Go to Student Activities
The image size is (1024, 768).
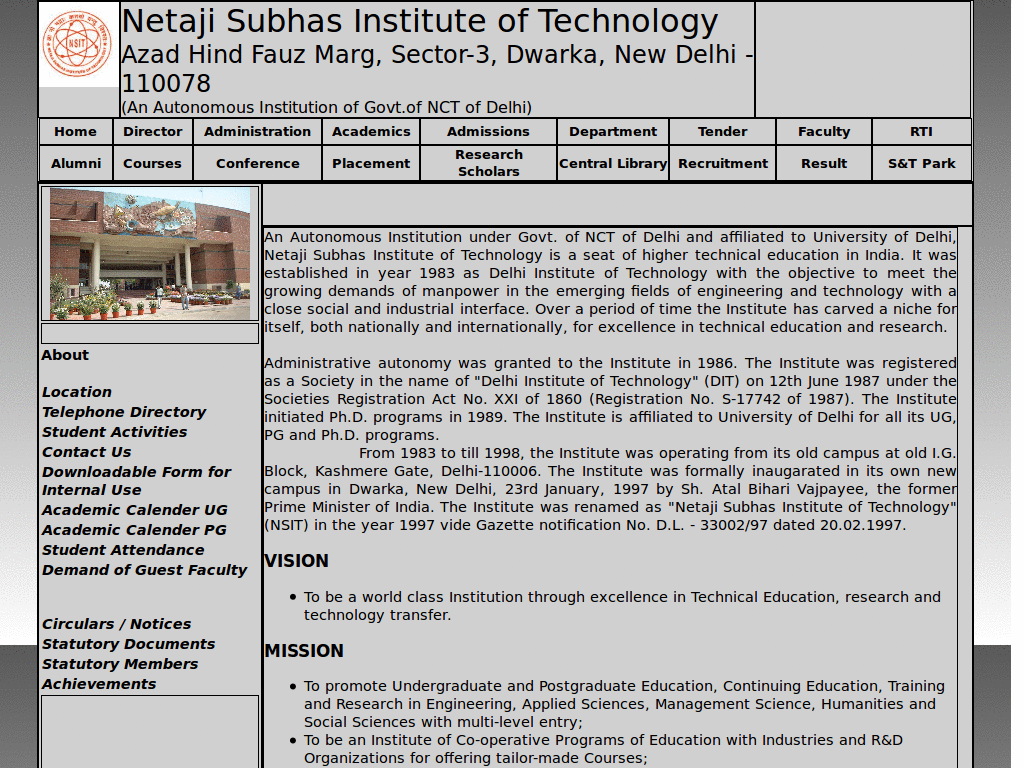pyautogui.click(x=114, y=432)
